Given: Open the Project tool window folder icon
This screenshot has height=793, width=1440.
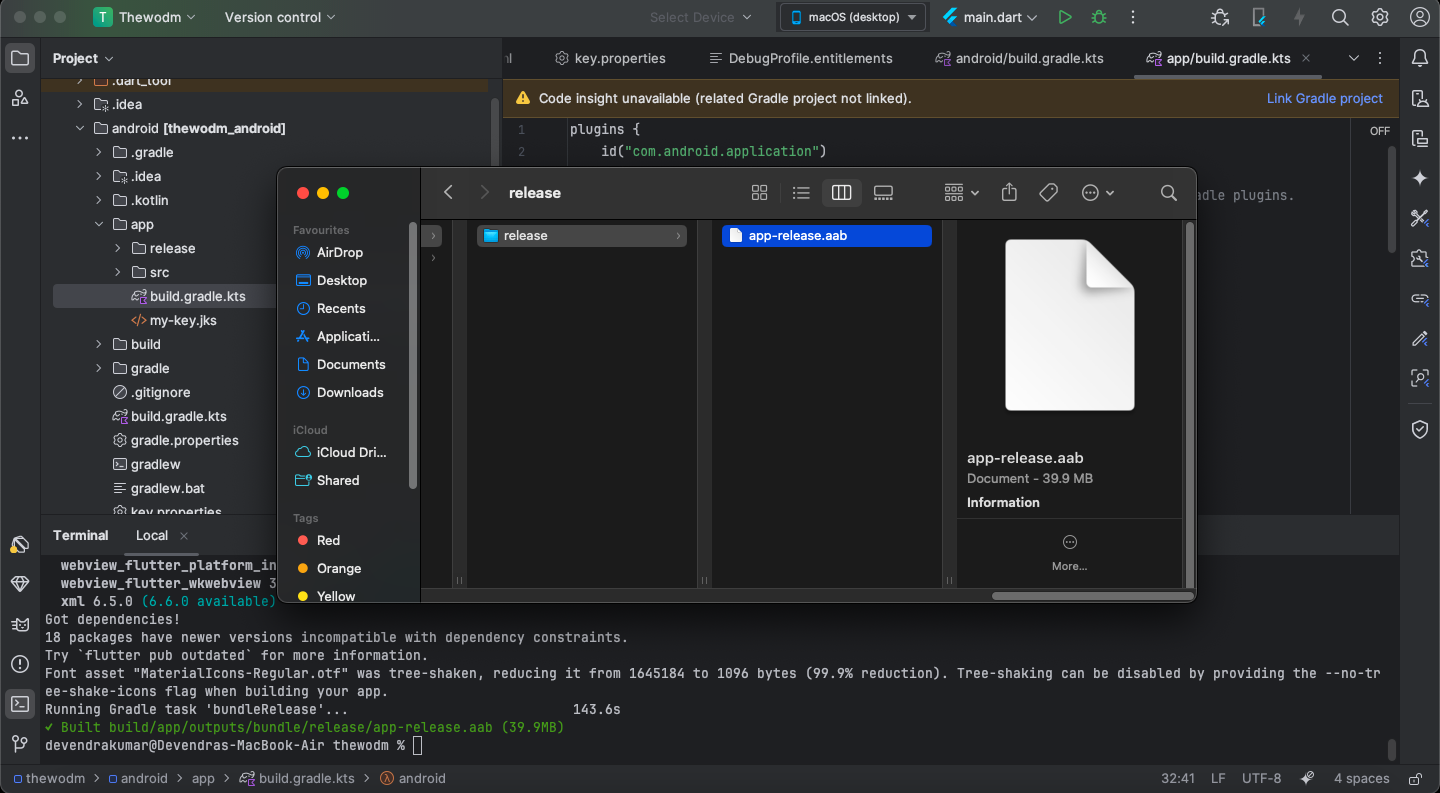Looking at the screenshot, I should (20, 58).
